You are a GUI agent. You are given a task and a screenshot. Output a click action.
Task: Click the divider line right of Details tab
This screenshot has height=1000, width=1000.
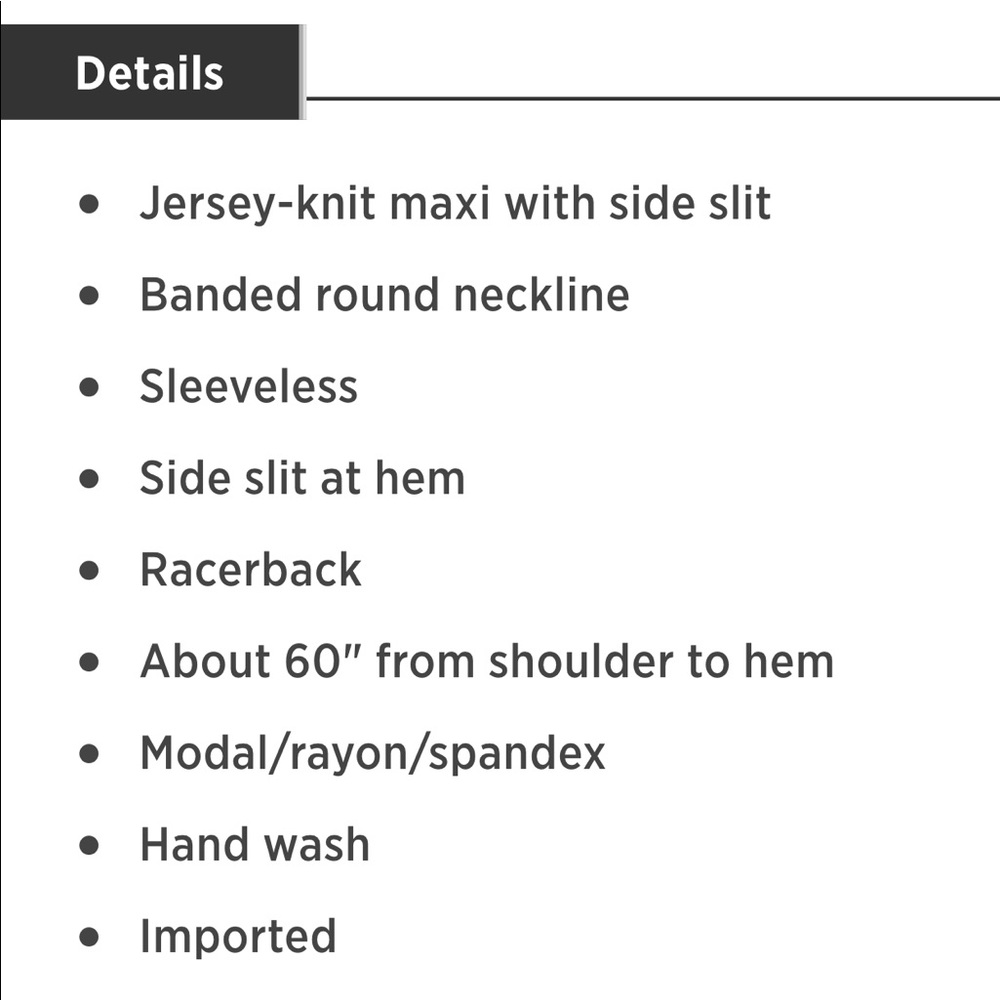(x=653, y=99)
